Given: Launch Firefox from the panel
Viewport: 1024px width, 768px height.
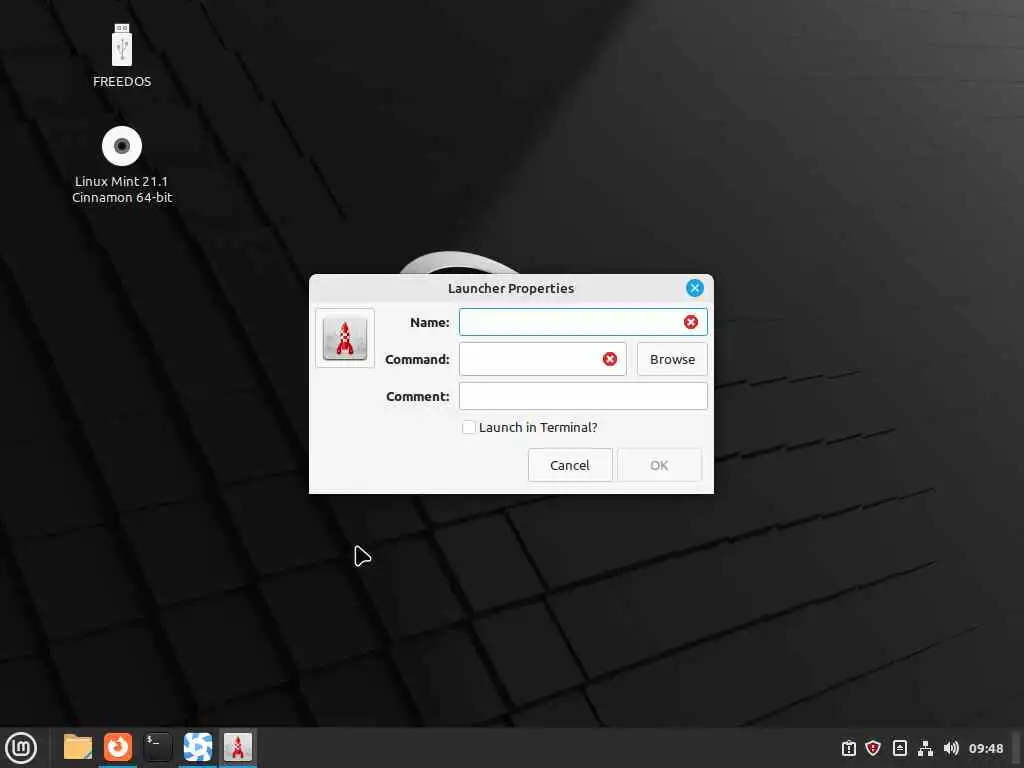Looking at the screenshot, I should coord(118,747).
